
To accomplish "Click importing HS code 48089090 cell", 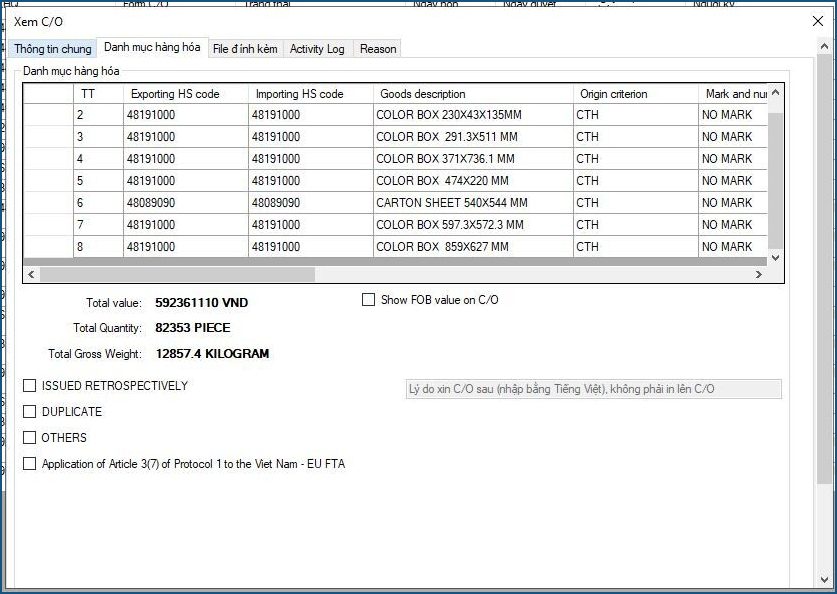I will [x=311, y=203].
